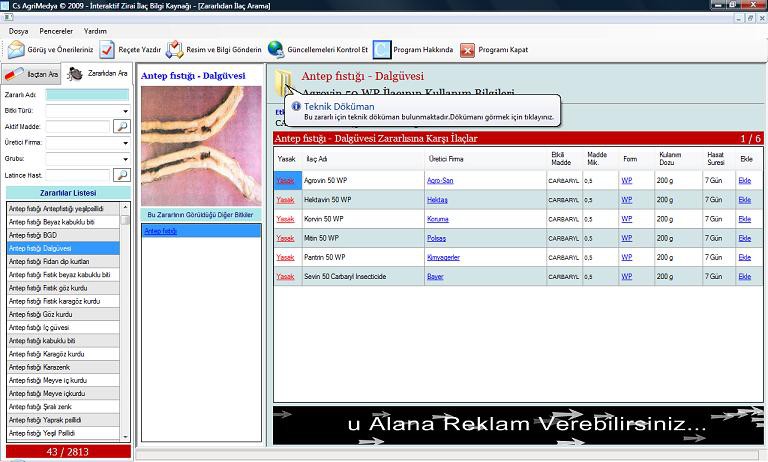Click scroll down arrow of pest list
The height and width of the screenshot is (462, 768).
point(125,436)
